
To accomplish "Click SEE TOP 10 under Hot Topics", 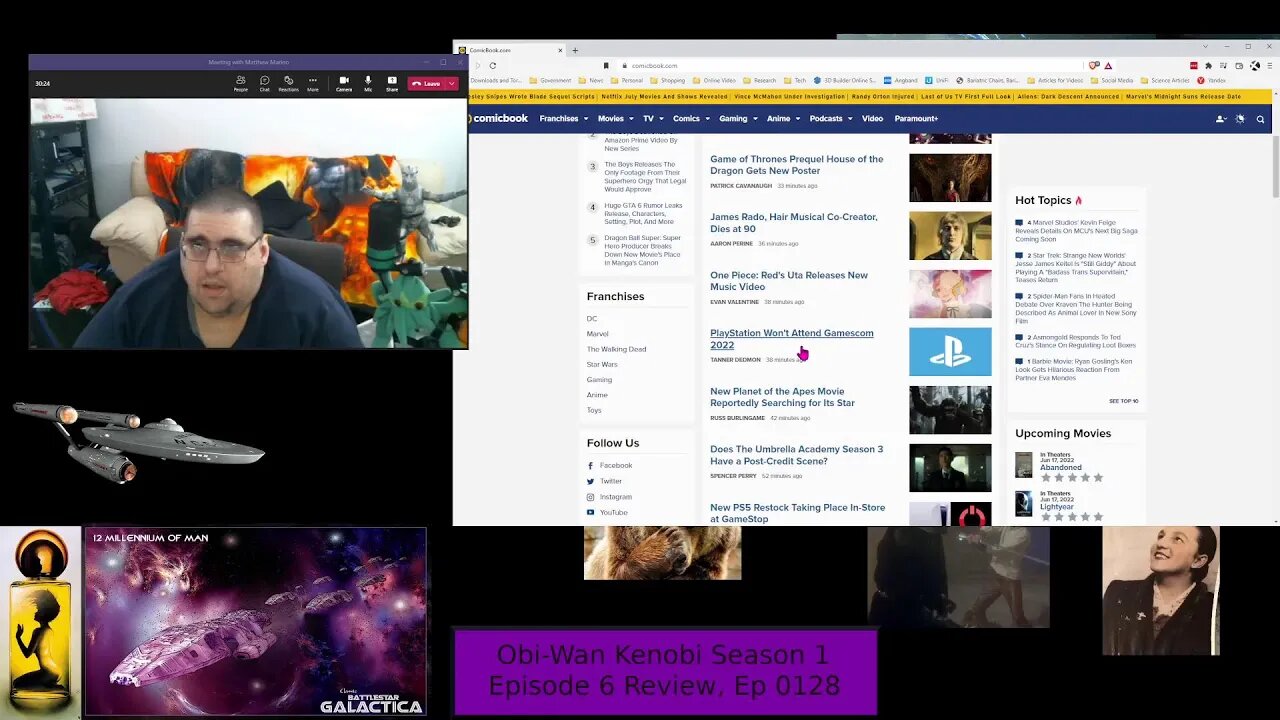I will (1123, 401).
